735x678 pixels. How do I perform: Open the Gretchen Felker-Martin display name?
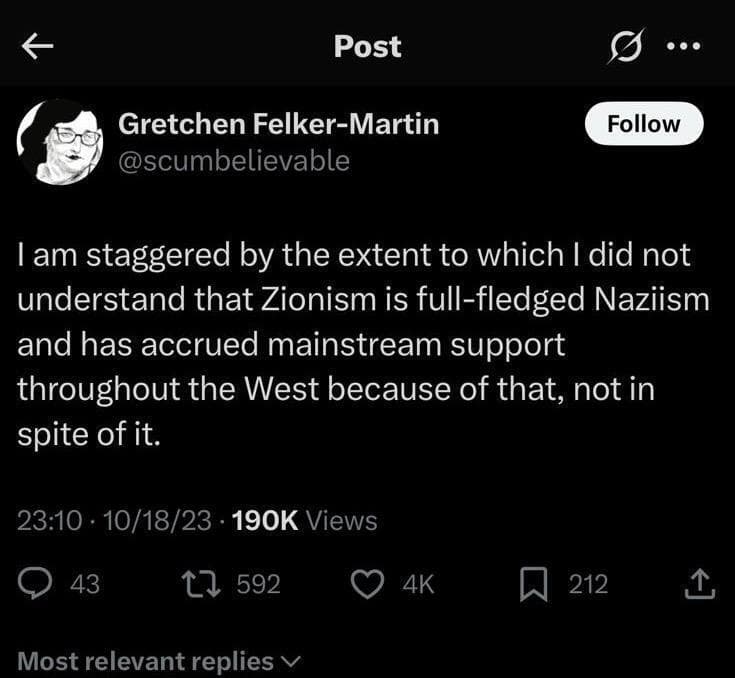click(279, 124)
